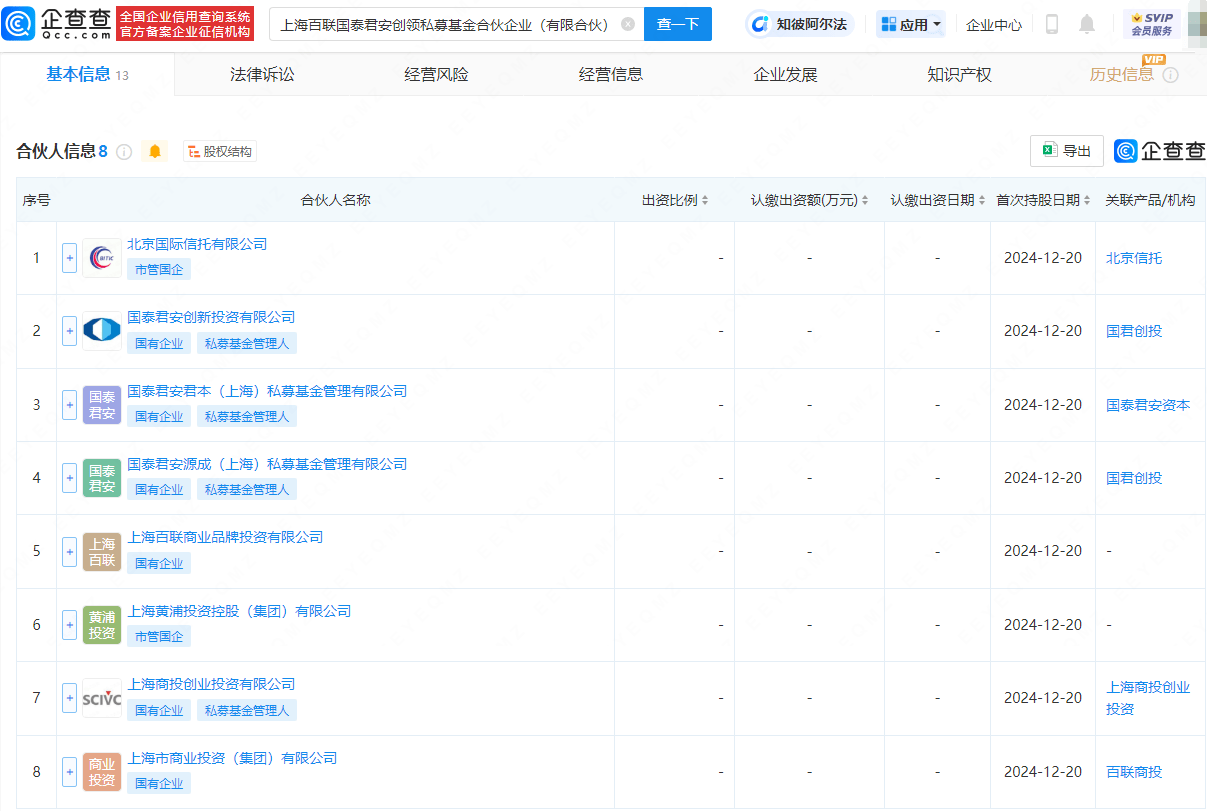
Task: Click the SCIVC logo for 上海商投创业投资
Action: click(102, 698)
